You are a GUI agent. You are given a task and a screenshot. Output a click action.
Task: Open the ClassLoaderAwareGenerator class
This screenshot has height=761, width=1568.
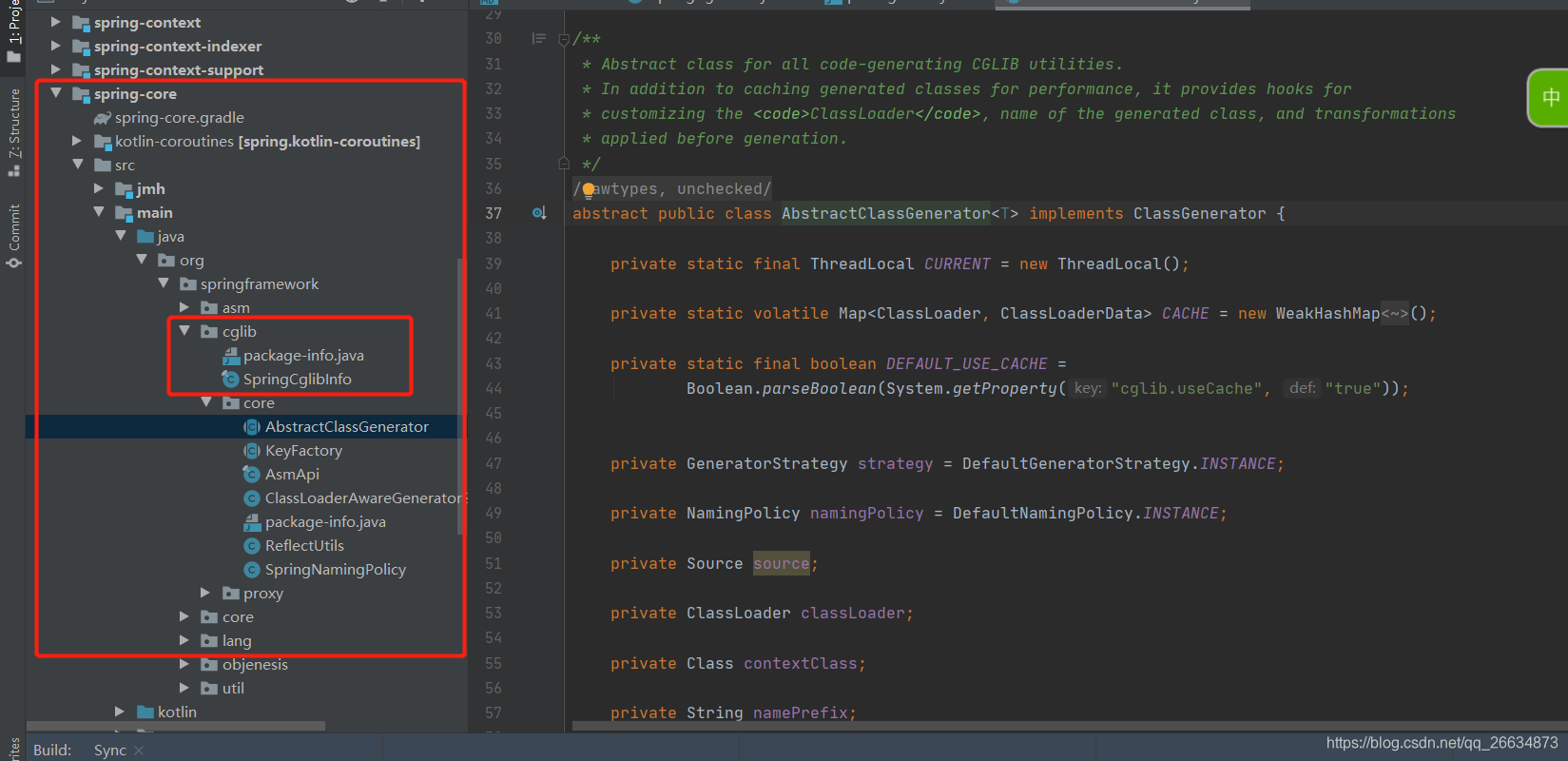coord(363,498)
